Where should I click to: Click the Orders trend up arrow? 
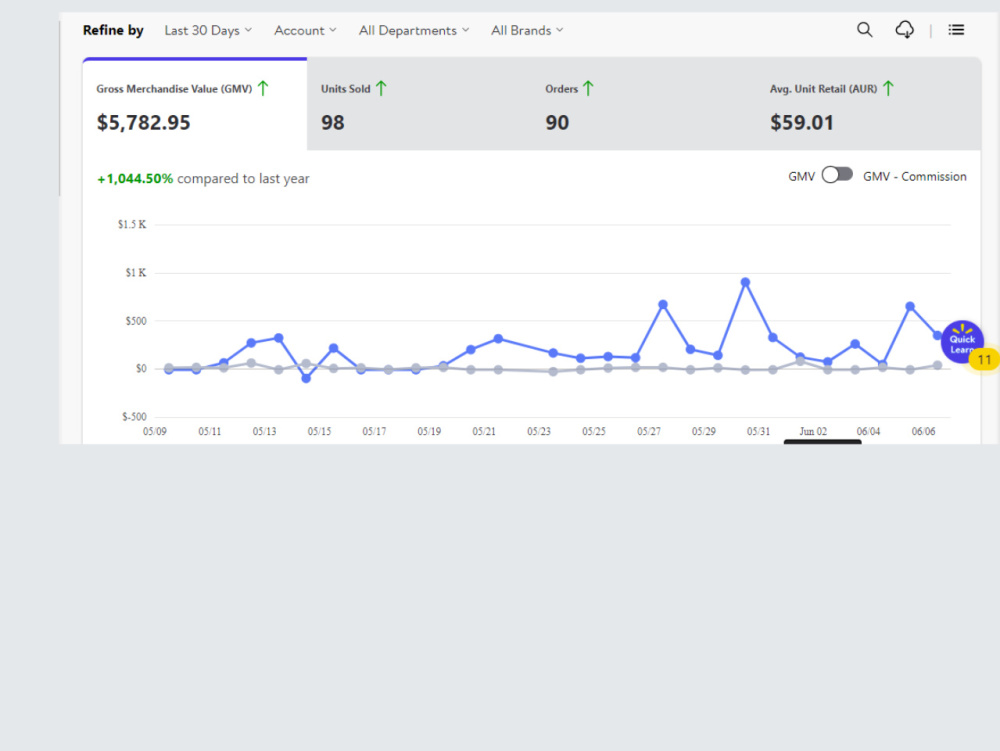point(588,89)
